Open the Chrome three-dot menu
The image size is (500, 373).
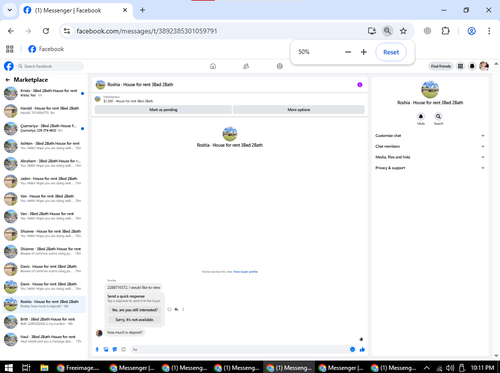click(x=489, y=31)
